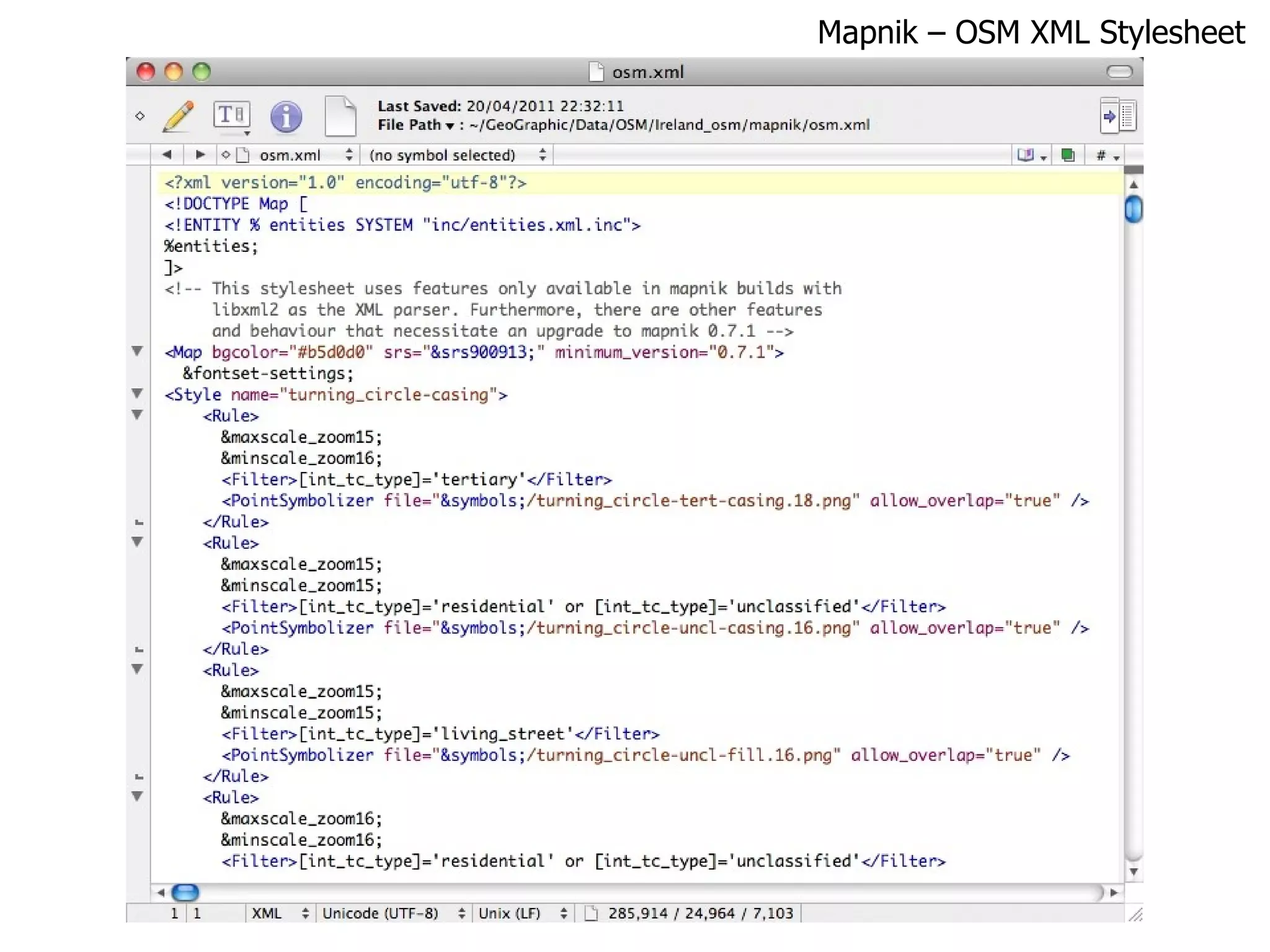Click the horizontal scrollbar thumb
The height and width of the screenshot is (952, 1270).
click(185, 892)
